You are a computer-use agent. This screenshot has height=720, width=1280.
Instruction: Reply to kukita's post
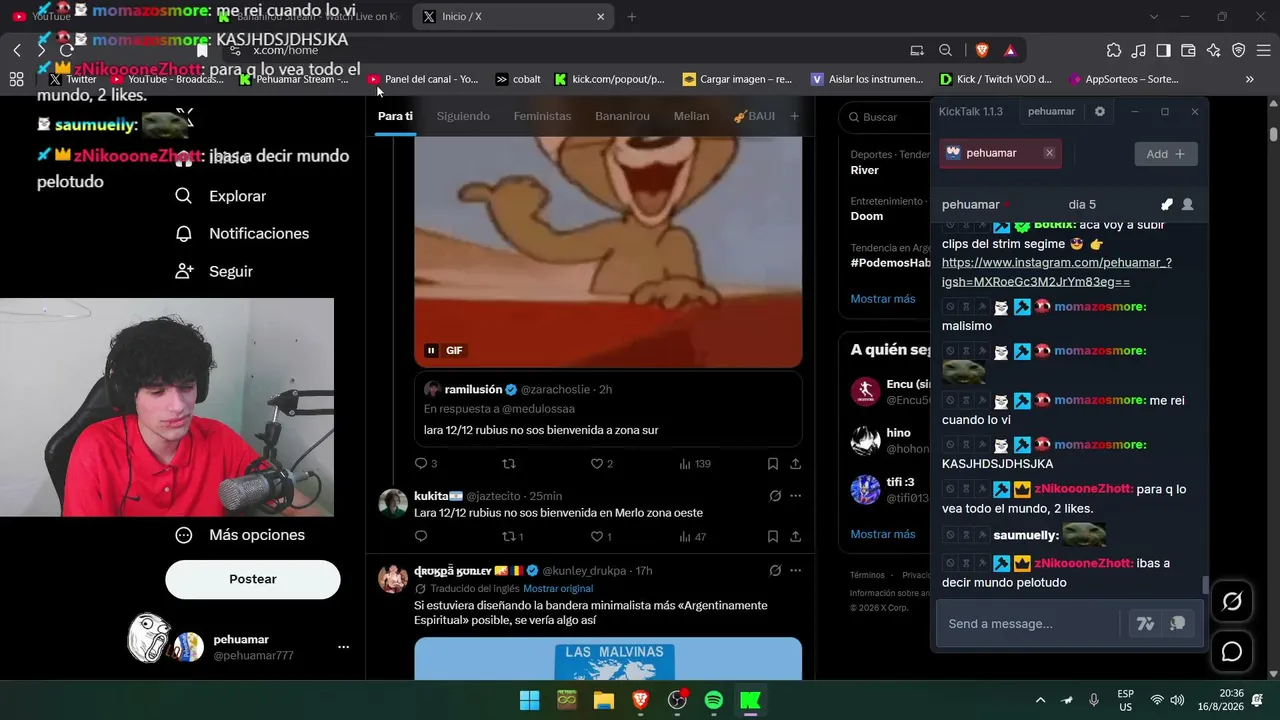pos(421,537)
